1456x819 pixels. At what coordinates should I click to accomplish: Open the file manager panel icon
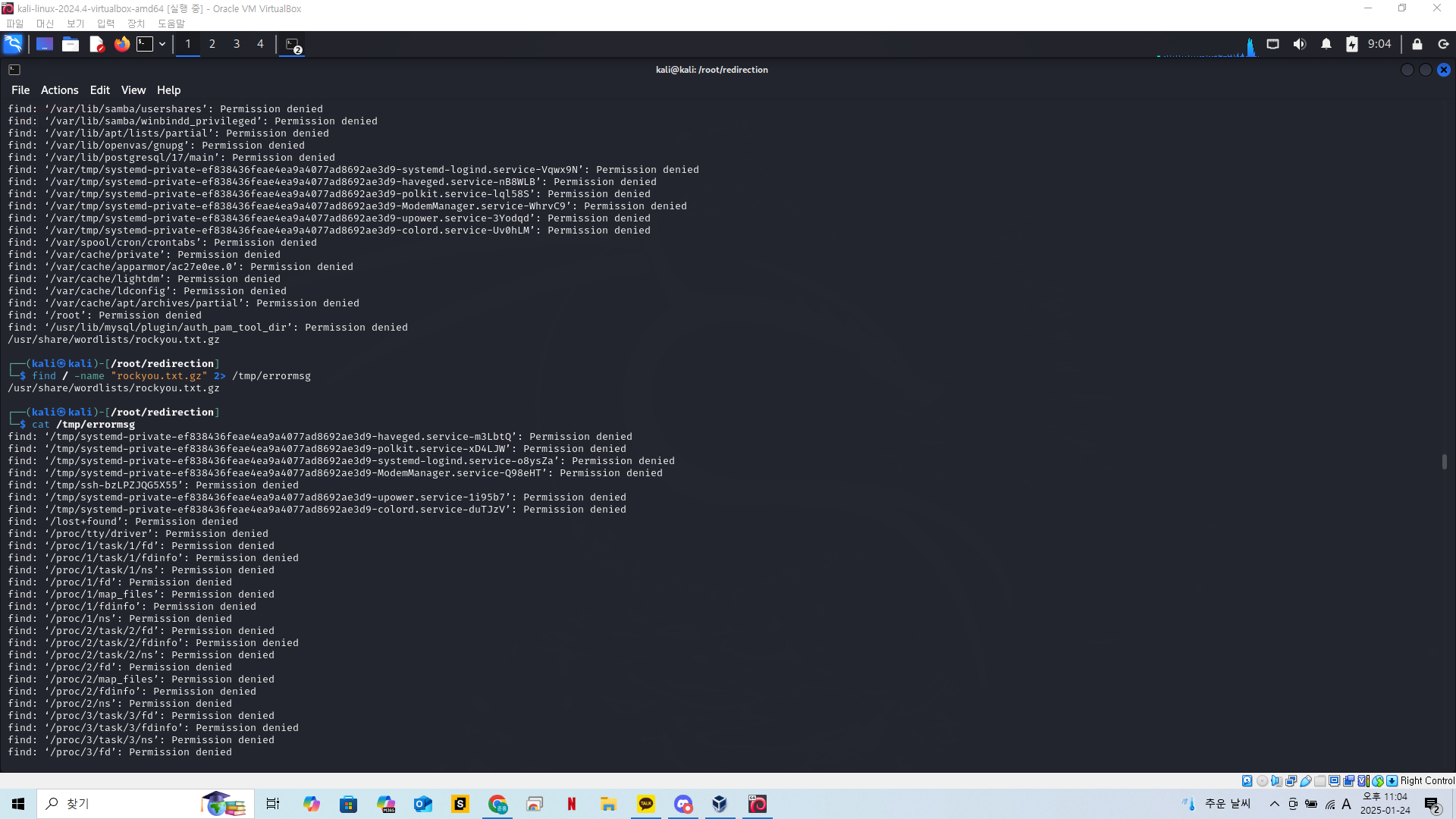[71, 44]
